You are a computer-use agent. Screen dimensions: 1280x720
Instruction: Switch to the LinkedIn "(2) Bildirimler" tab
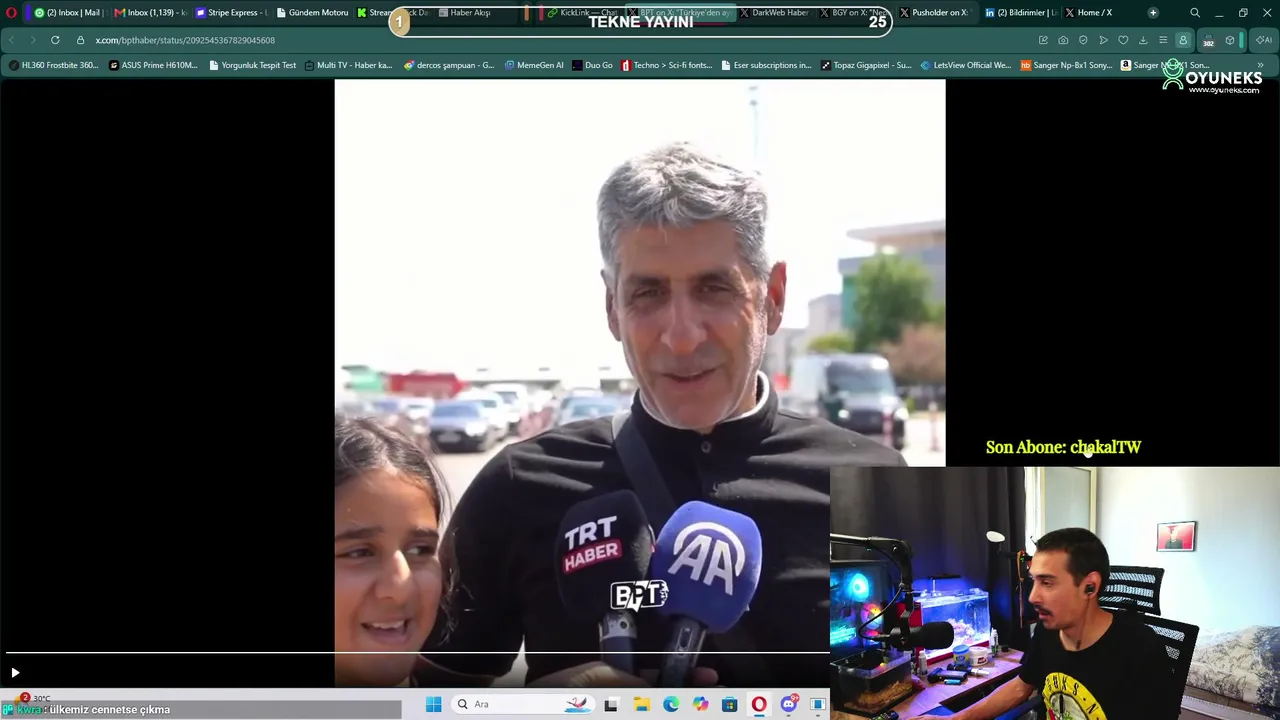1020,13
